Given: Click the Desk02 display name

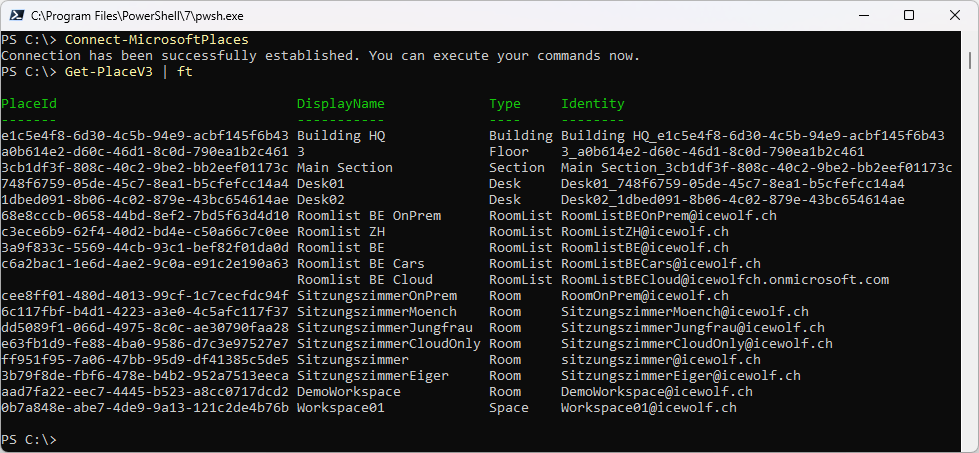Looking at the screenshot, I should [x=321, y=200].
